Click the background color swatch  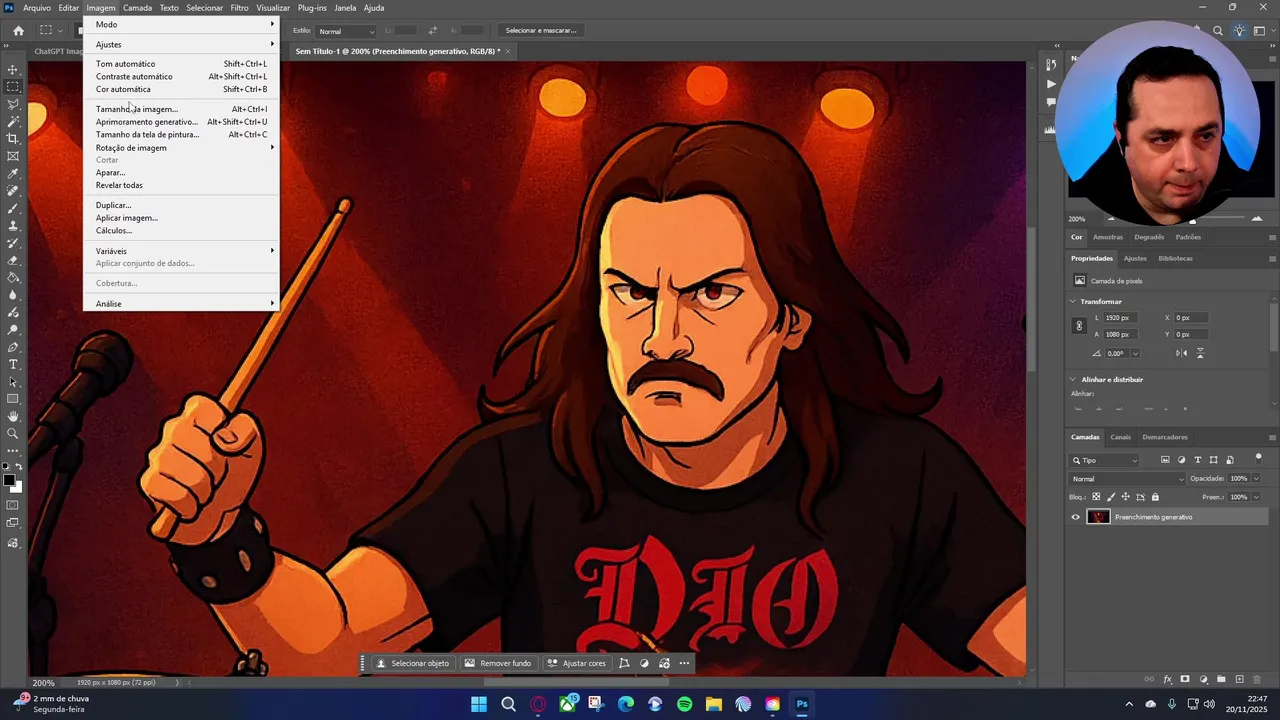(x=17, y=487)
